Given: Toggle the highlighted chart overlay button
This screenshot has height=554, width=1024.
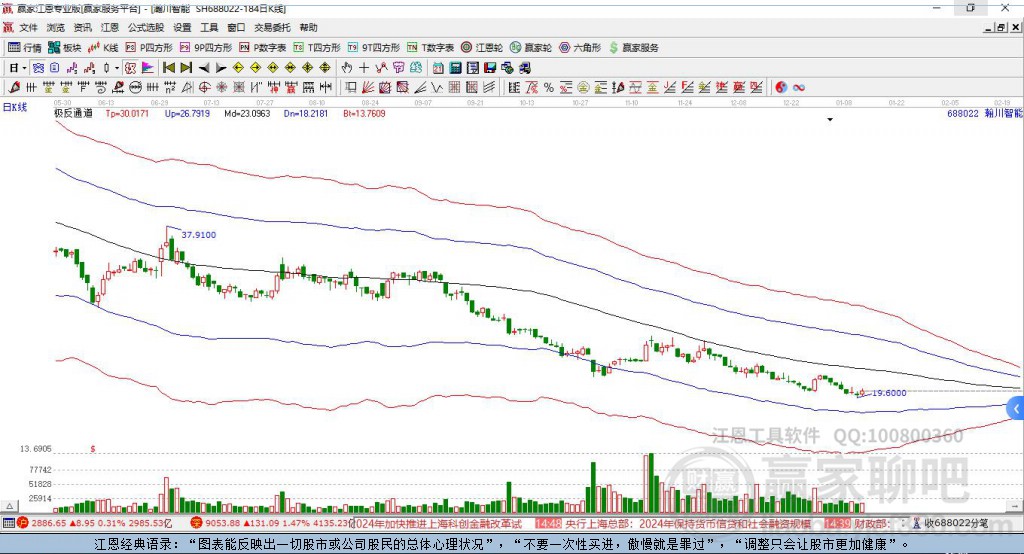Looking at the screenshot, I should pos(39,68).
